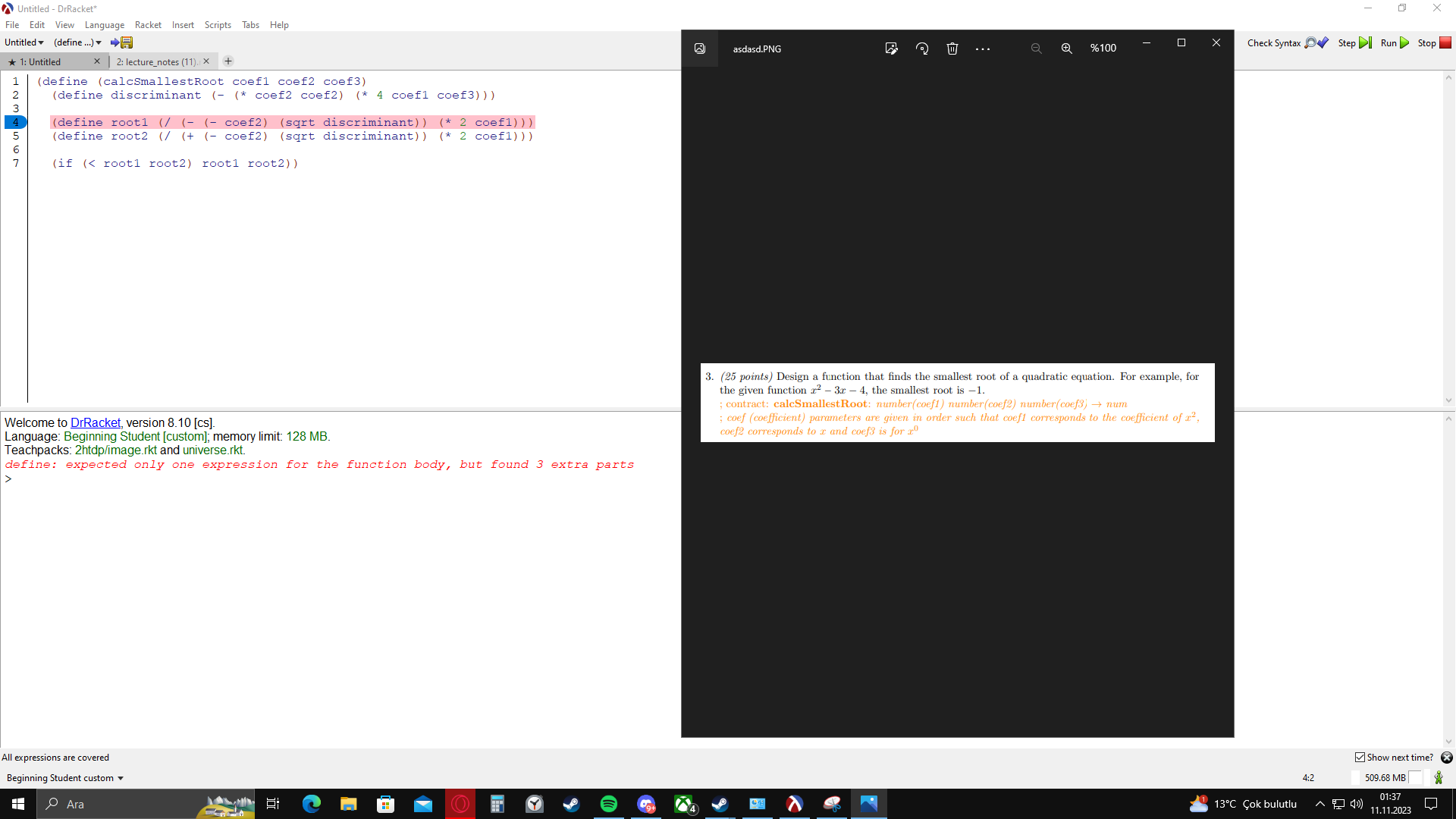Click the Check Syntax magnifier icon
Viewport: 1456px width, 819px height.
click(x=1309, y=42)
